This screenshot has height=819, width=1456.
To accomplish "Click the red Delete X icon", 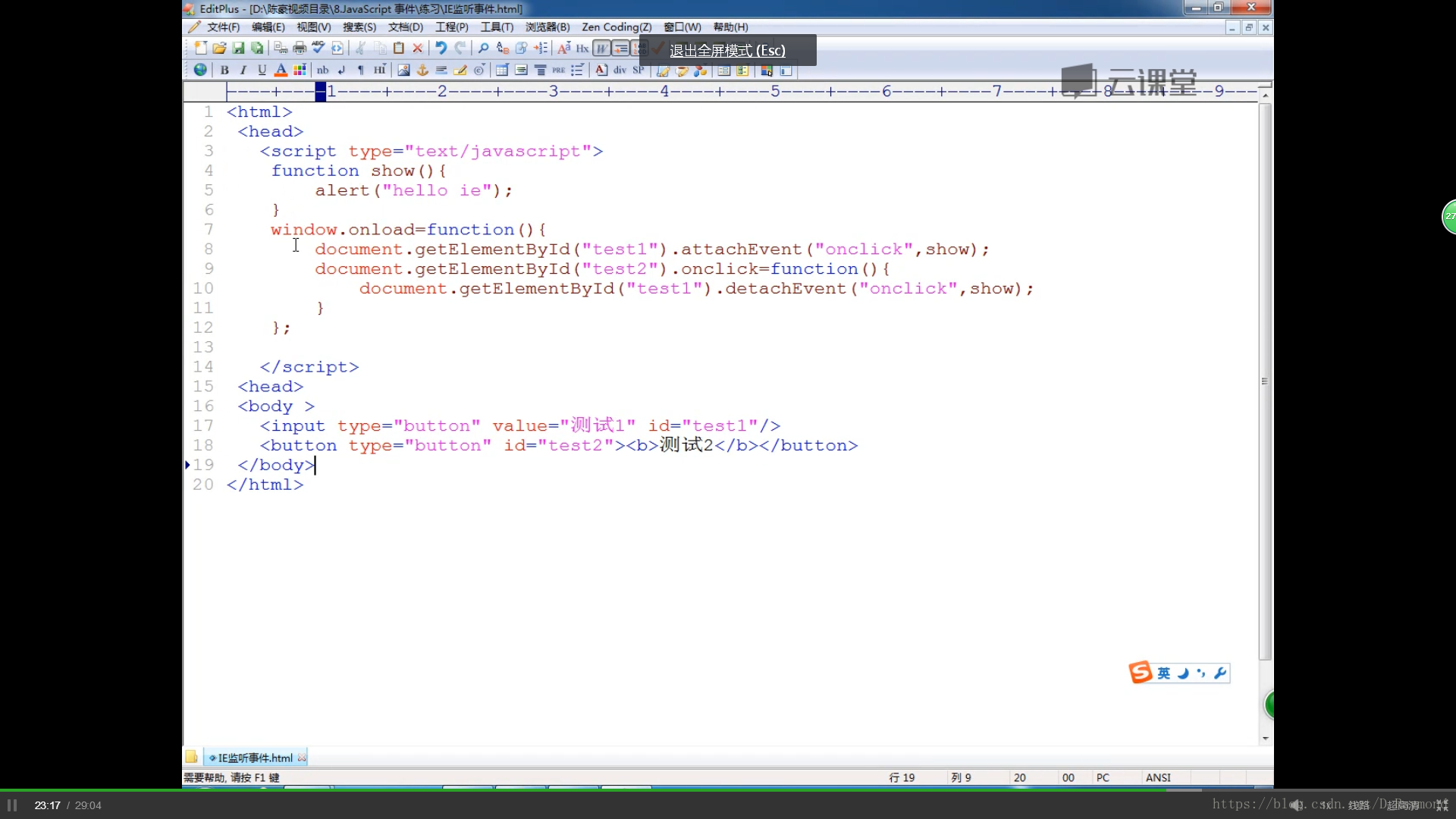I will [417, 49].
